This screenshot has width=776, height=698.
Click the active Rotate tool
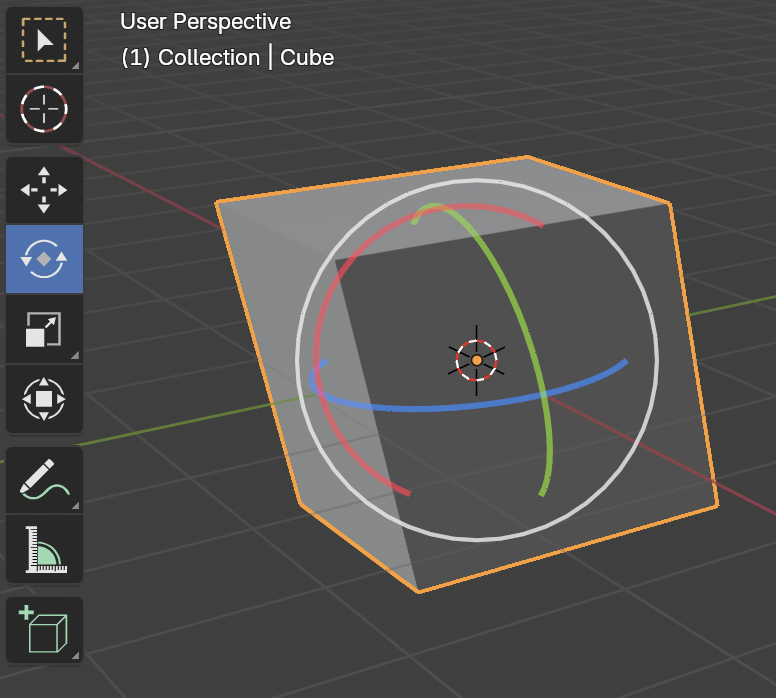point(44,259)
